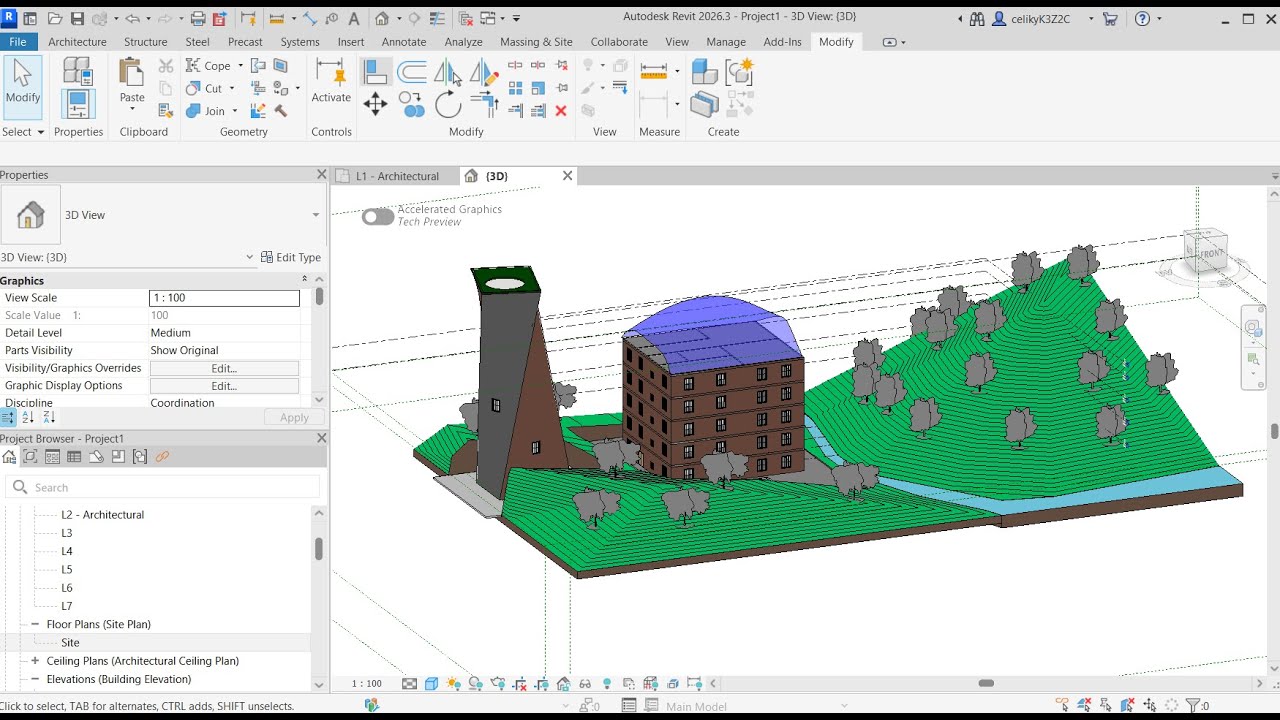Click Edit for Graphic Display Options
Viewport: 1280px width, 720px height.
(224, 386)
